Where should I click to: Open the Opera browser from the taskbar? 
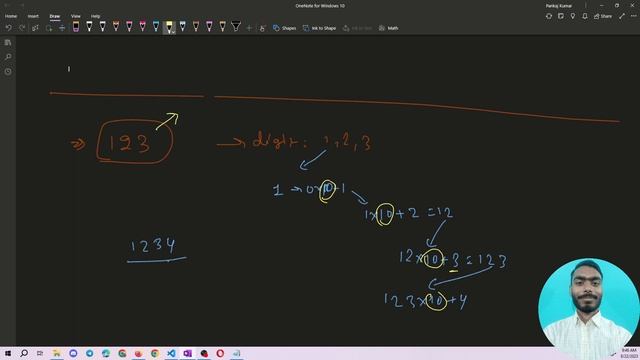pos(220,353)
